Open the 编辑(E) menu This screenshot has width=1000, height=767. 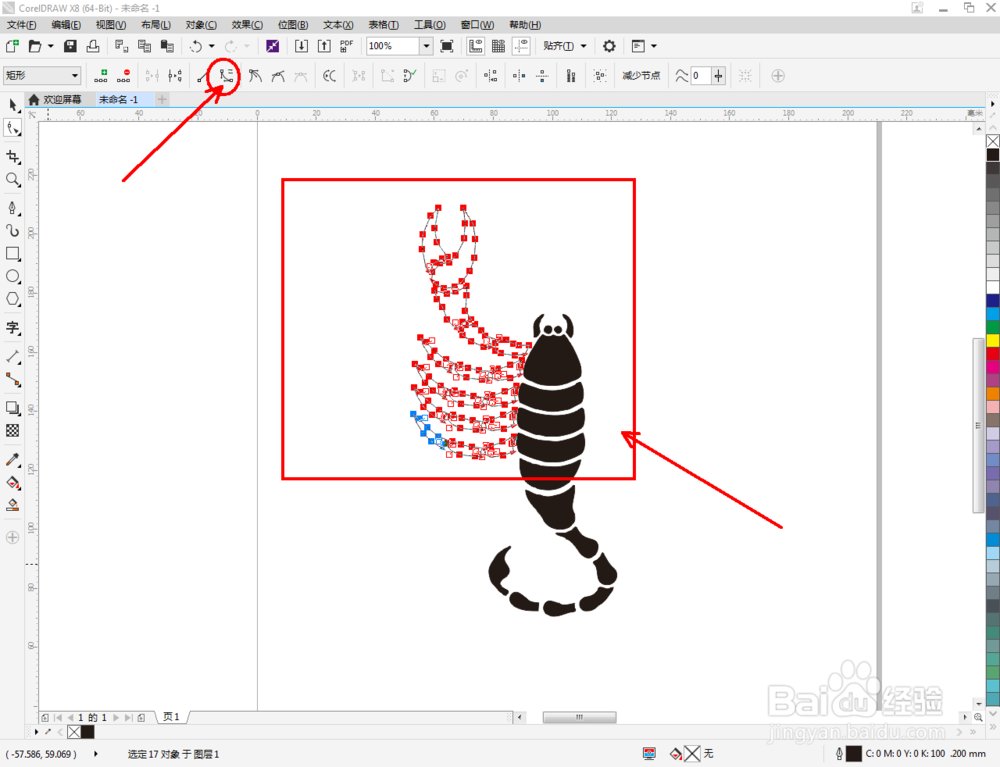pyautogui.click(x=66, y=25)
